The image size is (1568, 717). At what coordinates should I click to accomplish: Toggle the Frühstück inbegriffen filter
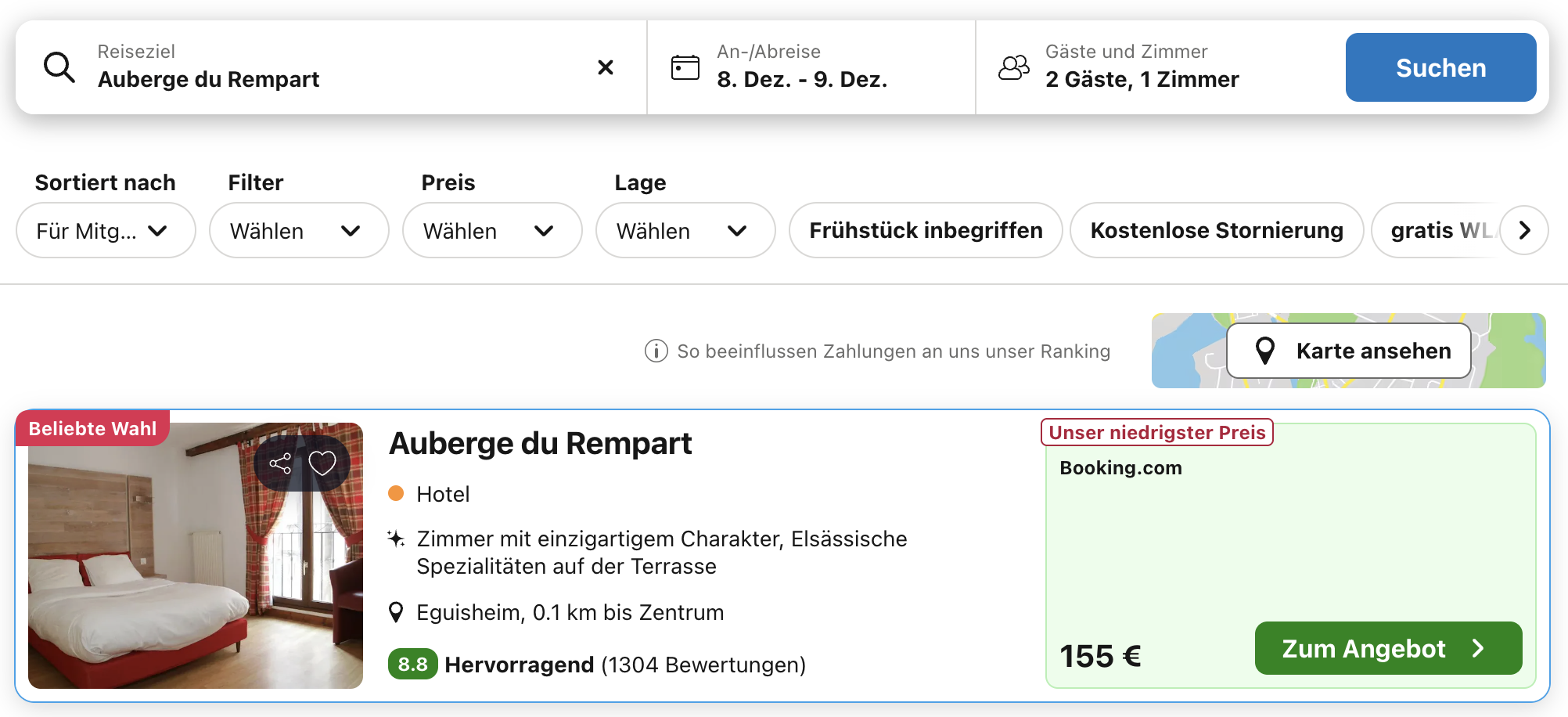[x=926, y=230]
